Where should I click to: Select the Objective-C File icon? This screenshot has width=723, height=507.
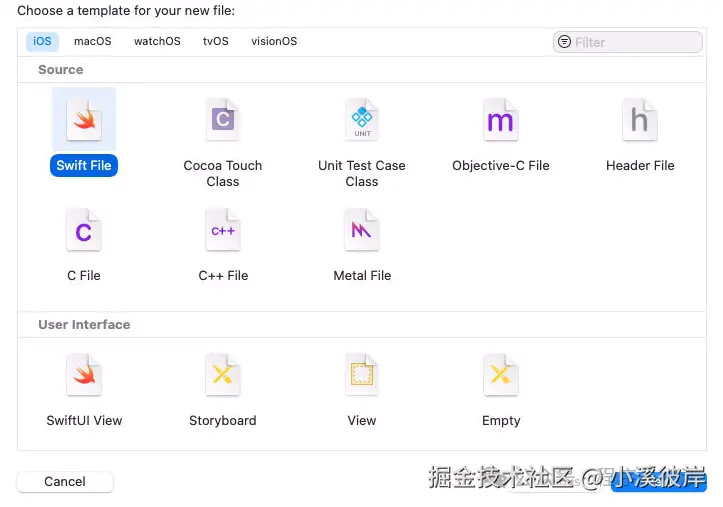(x=501, y=120)
